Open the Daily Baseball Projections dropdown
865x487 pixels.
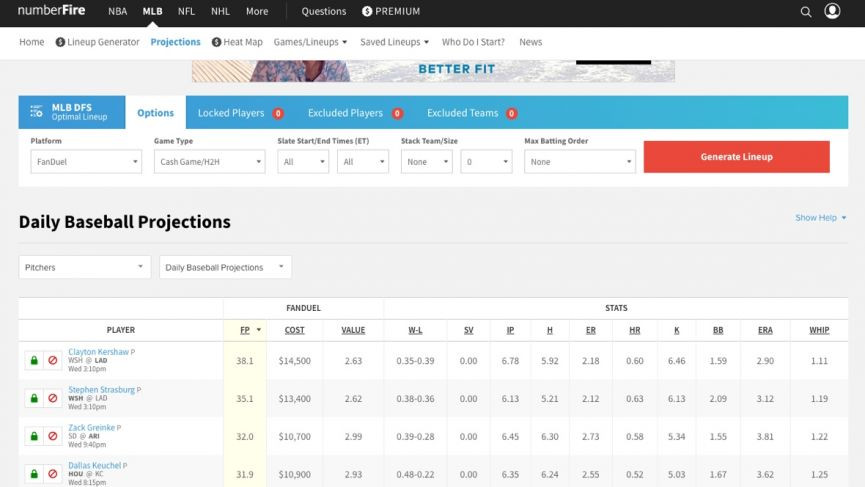pos(225,267)
